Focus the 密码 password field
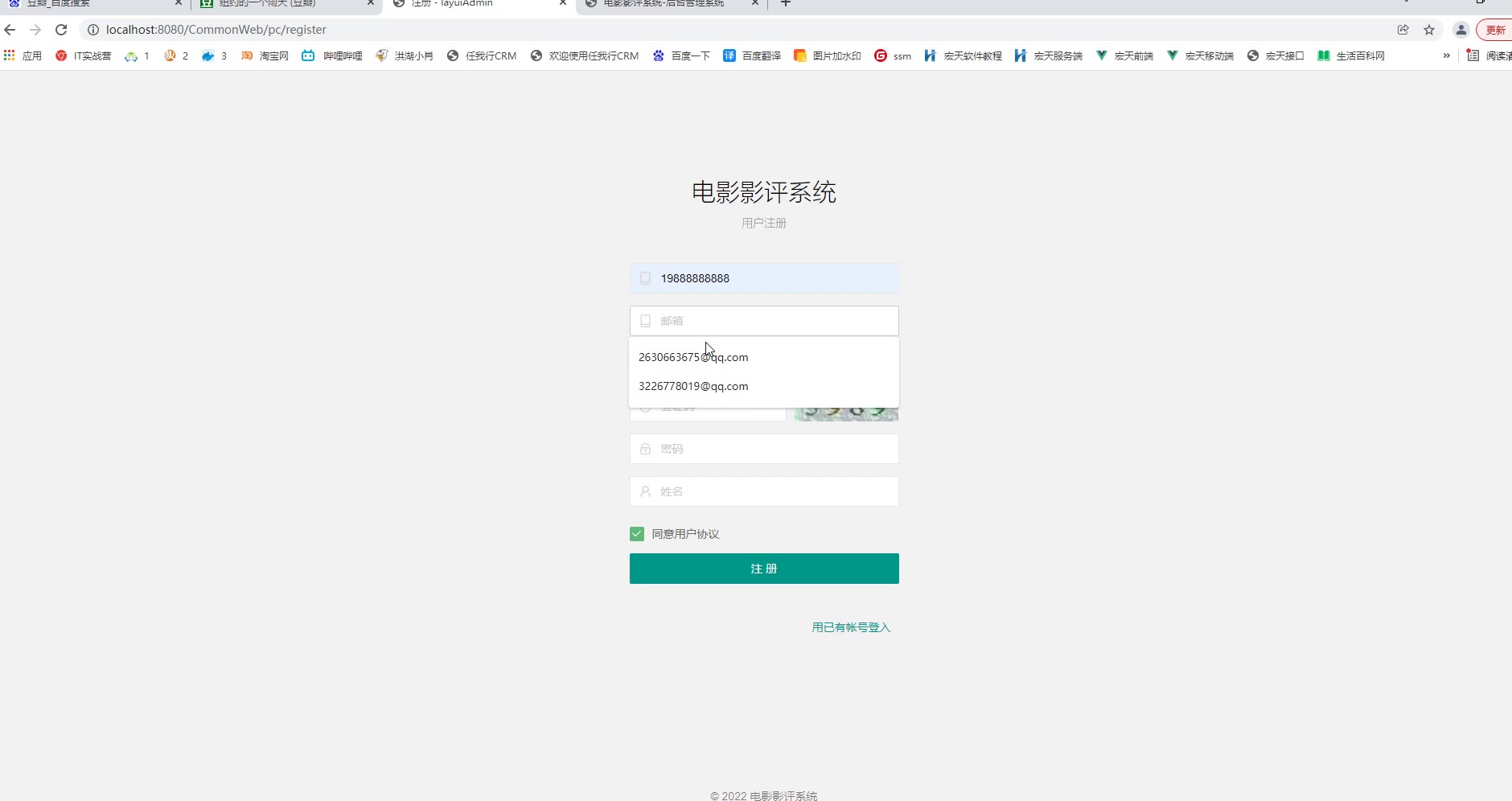Image resolution: width=1512 pixels, height=801 pixels. 764,449
